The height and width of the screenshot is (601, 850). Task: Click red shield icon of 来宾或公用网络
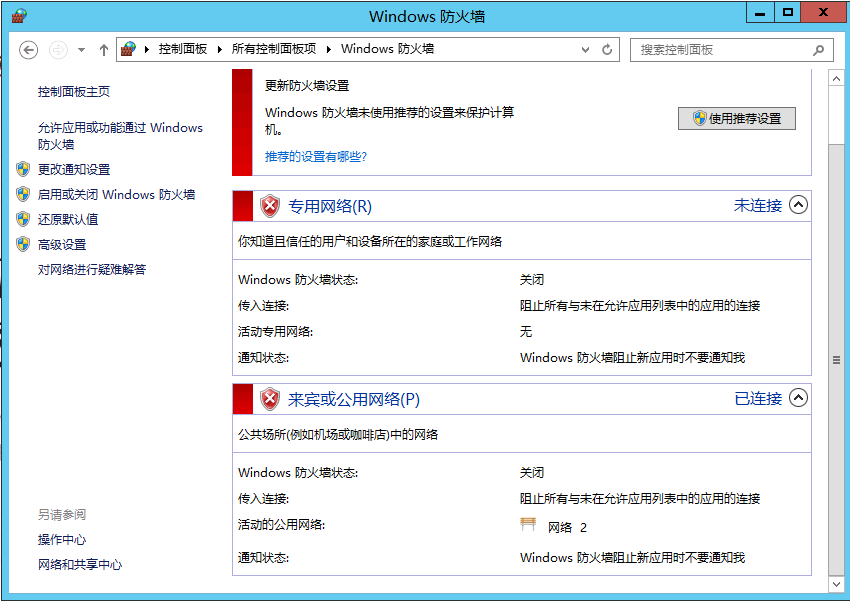tap(270, 399)
